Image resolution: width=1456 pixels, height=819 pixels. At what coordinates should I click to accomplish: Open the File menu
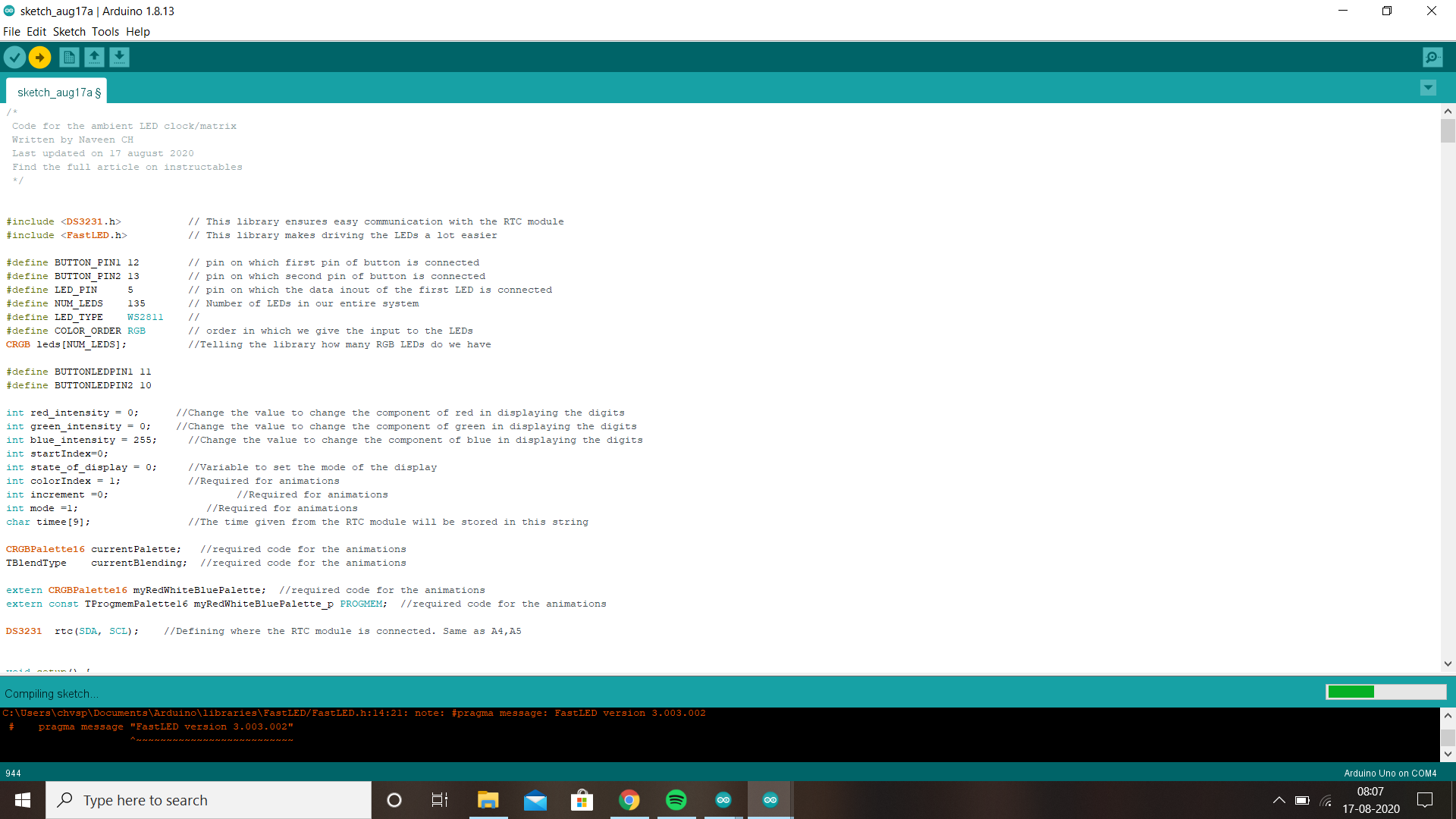pyautogui.click(x=11, y=32)
